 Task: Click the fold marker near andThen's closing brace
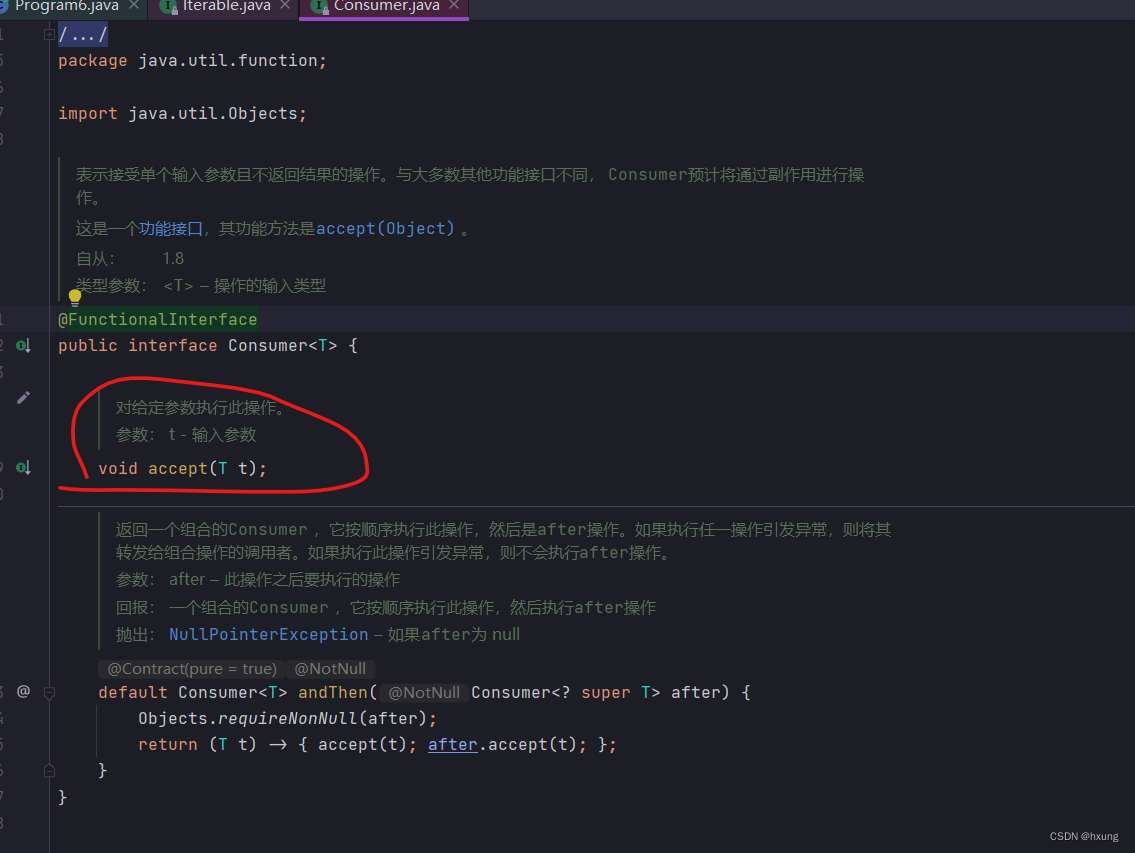[48, 770]
